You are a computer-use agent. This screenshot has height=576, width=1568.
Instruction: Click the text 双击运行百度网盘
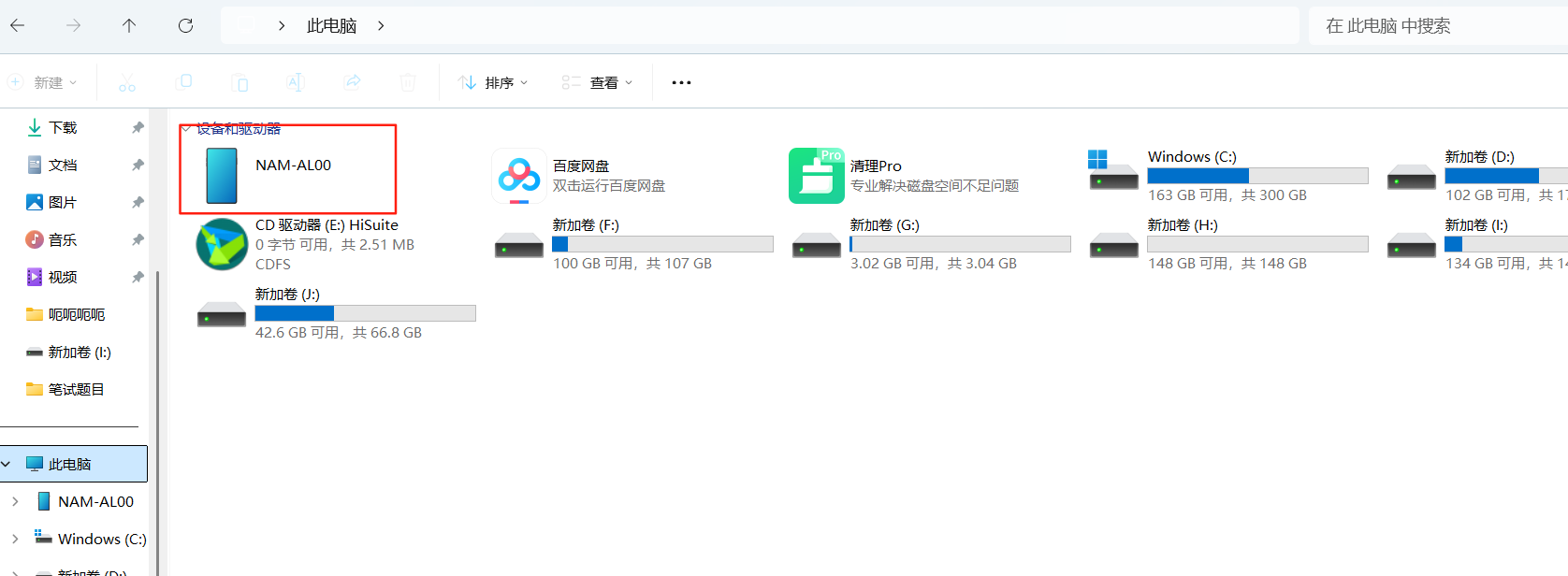(609, 186)
